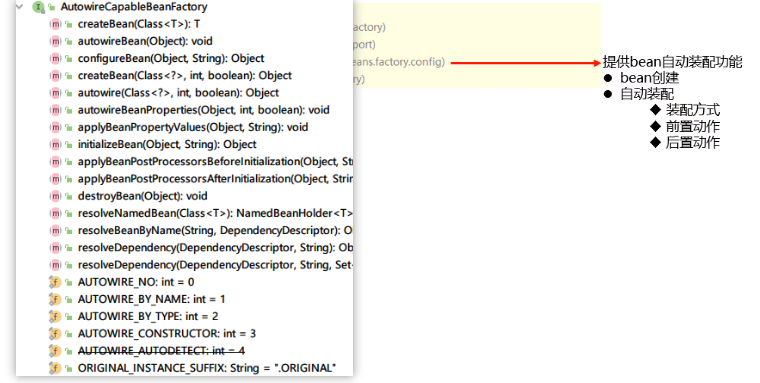Click field icon beside ORIGINAL_INSTANCE_SUFFIX

55,368
